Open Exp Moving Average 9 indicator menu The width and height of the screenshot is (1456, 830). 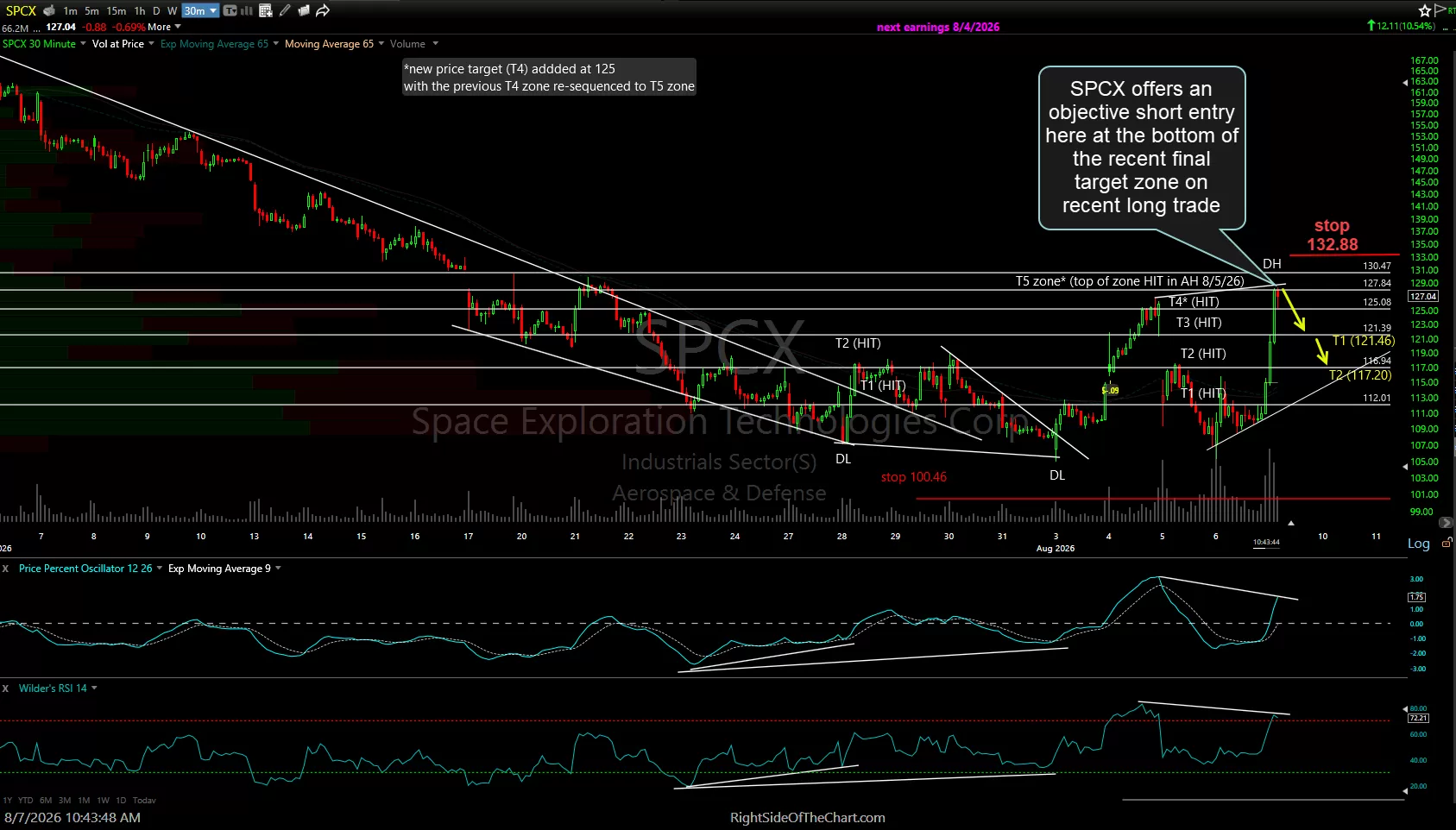224,569
